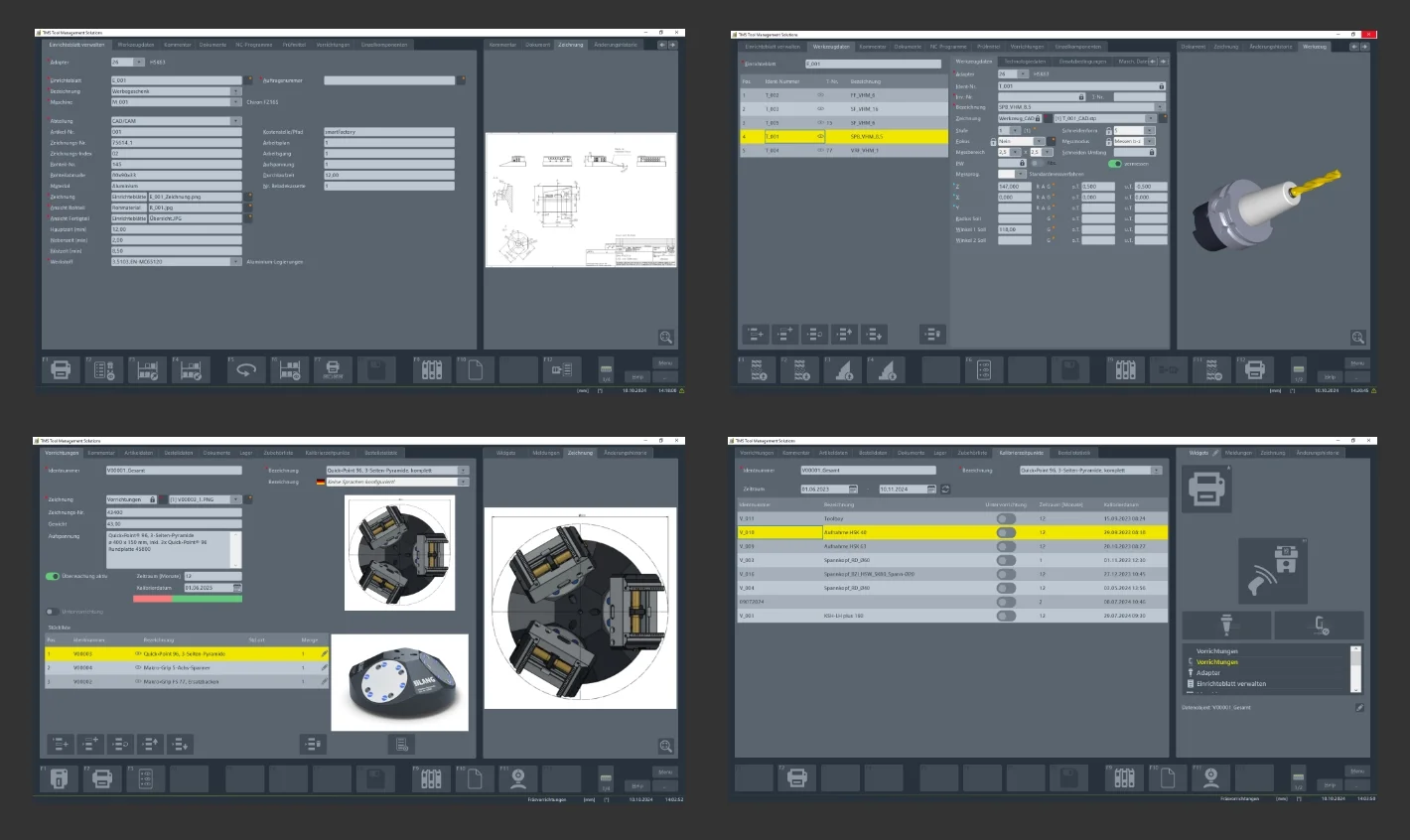Click the red-green Kalibrierdatum status bar
The width and height of the screenshot is (1410, 840).
coord(188,599)
